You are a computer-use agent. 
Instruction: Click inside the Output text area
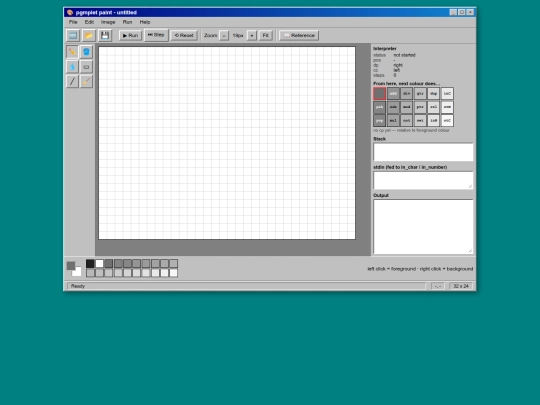click(x=423, y=227)
